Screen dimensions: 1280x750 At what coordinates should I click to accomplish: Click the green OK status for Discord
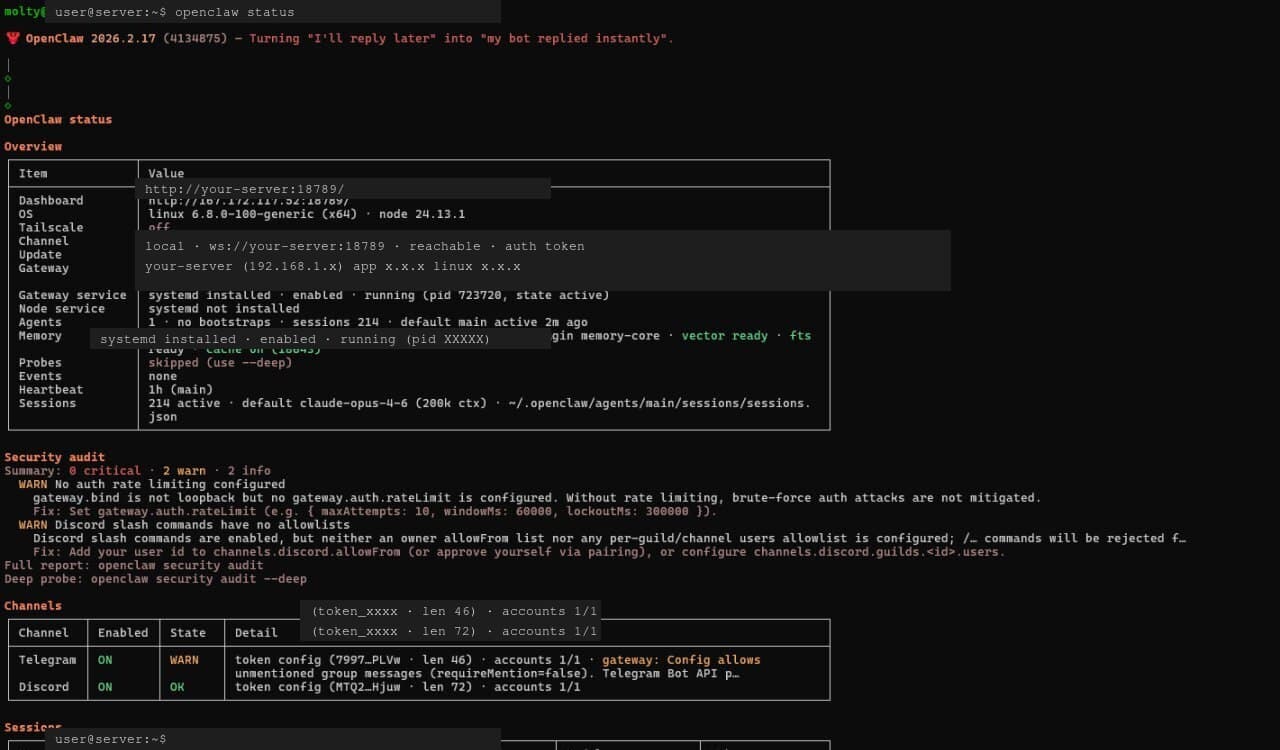click(177, 687)
